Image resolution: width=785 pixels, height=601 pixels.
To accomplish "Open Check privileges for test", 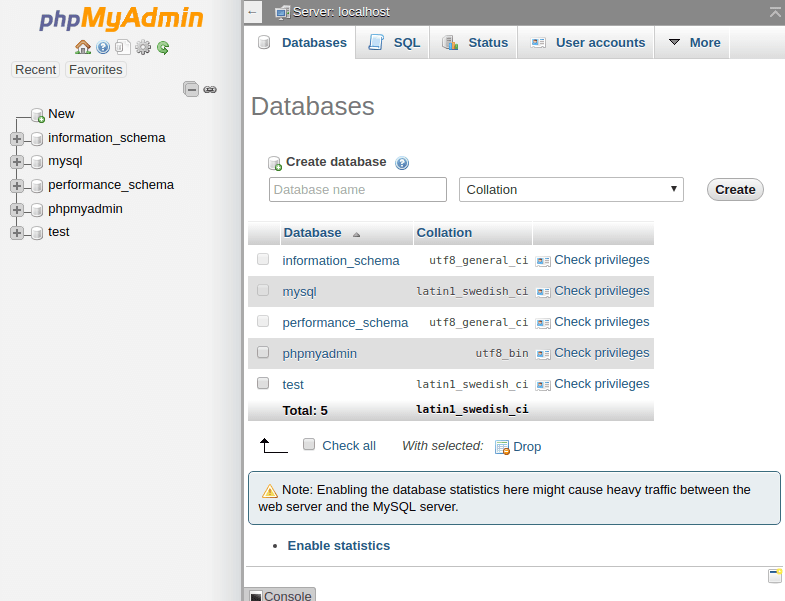I will tap(601, 384).
